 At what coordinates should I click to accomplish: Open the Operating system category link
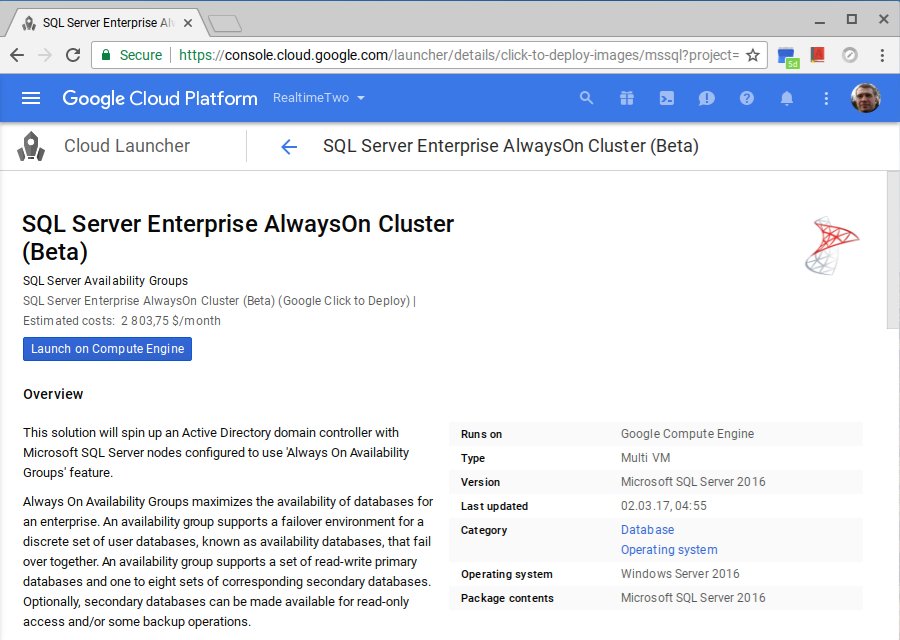pos(669,550)
